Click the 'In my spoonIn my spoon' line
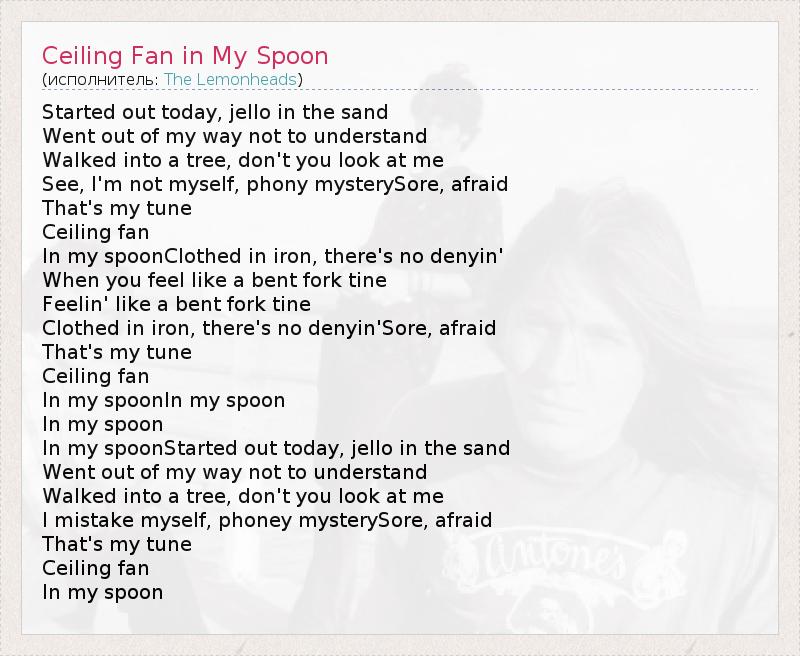The width and height of the screenshot is (800, 656). point(163,400)
